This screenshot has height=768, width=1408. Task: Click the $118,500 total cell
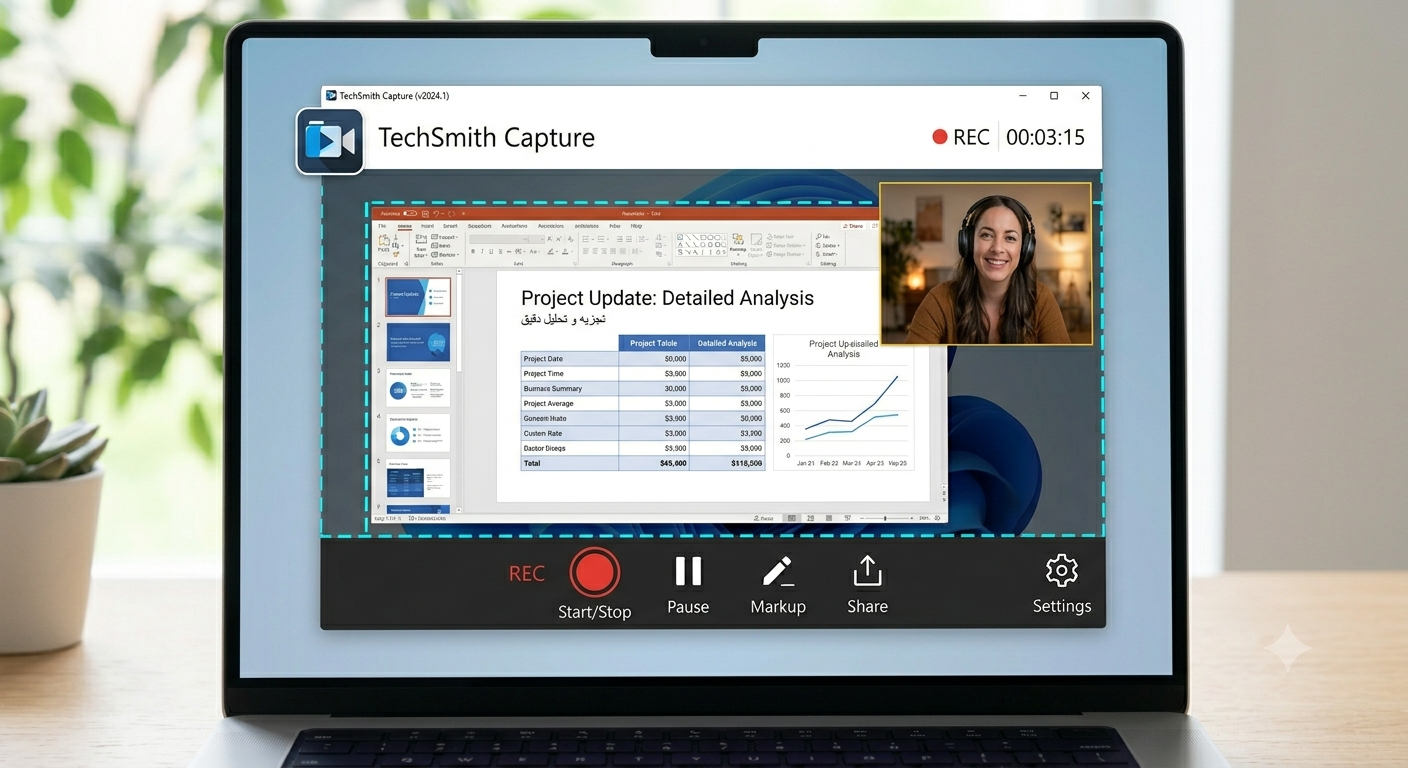pos(728,463)
